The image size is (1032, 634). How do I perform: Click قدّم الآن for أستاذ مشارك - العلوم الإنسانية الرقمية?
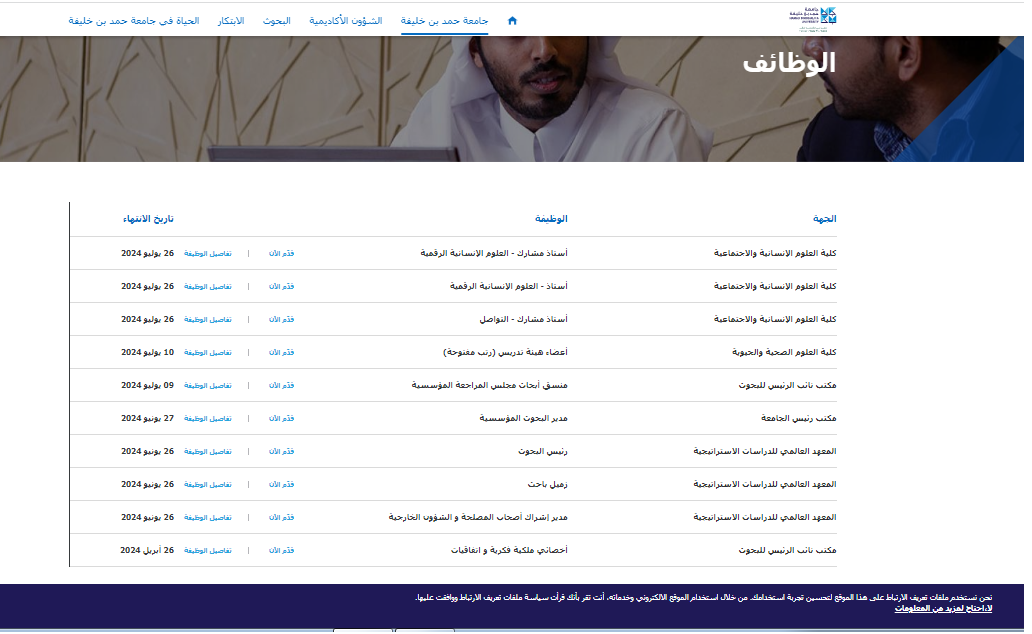coord(281,253)
